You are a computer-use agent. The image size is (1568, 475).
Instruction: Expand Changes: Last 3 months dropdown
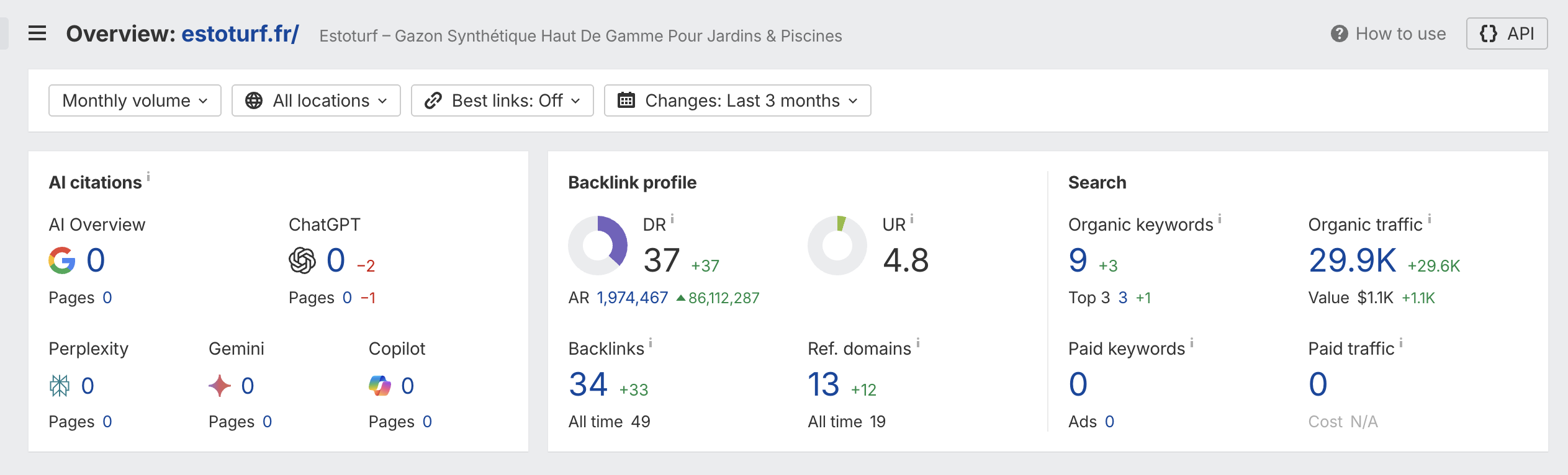coord(737,100)
